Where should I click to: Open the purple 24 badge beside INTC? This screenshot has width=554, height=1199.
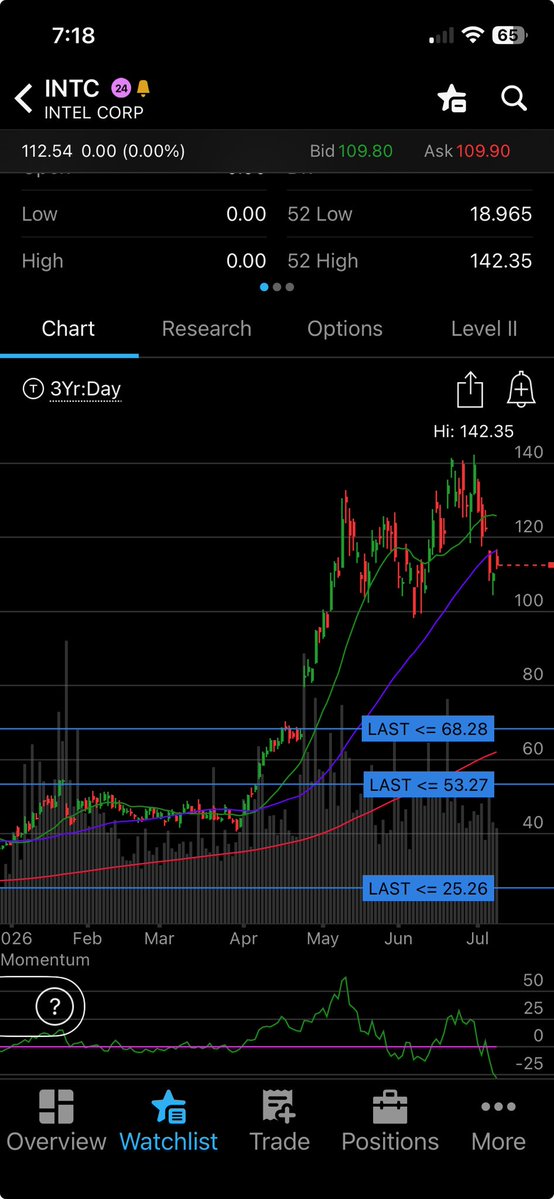coord(121,89)
